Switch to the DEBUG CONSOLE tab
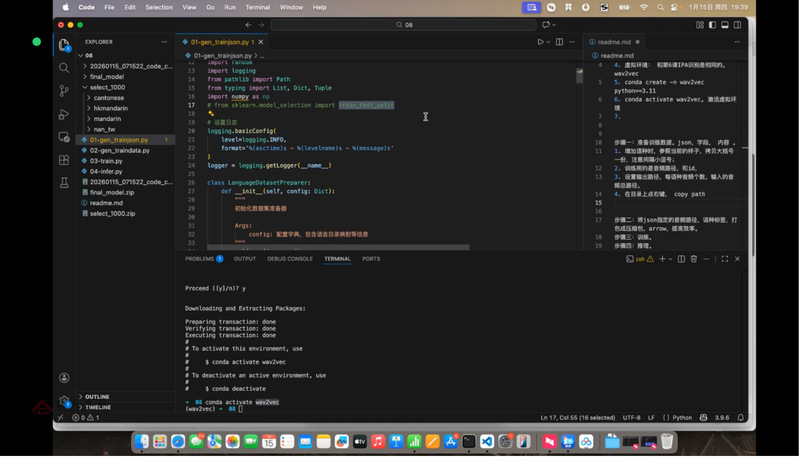 coord(290,259)
